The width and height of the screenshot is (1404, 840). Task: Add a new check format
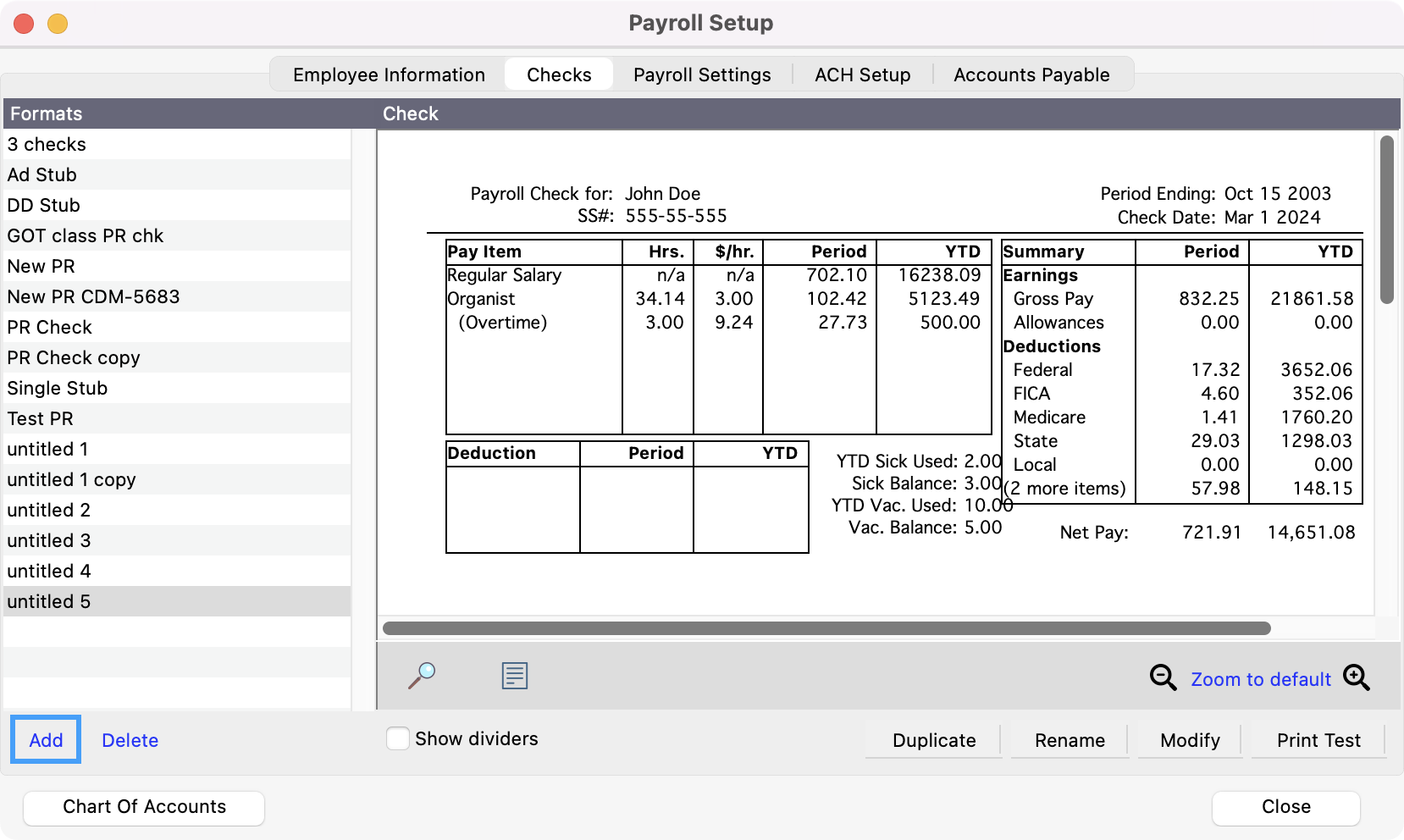(x=46, y=740)
